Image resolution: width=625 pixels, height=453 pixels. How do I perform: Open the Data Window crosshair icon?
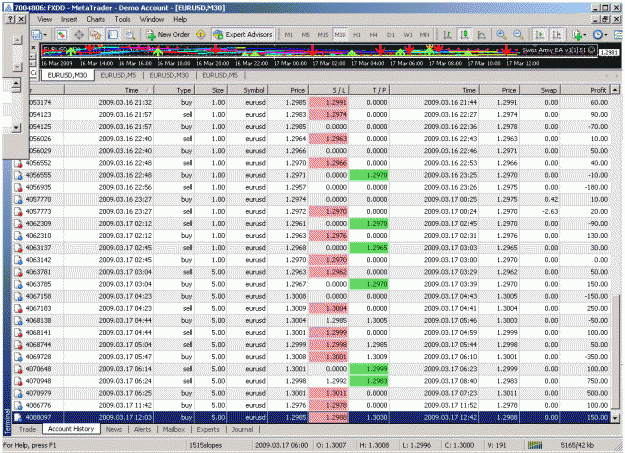[79, 35]
